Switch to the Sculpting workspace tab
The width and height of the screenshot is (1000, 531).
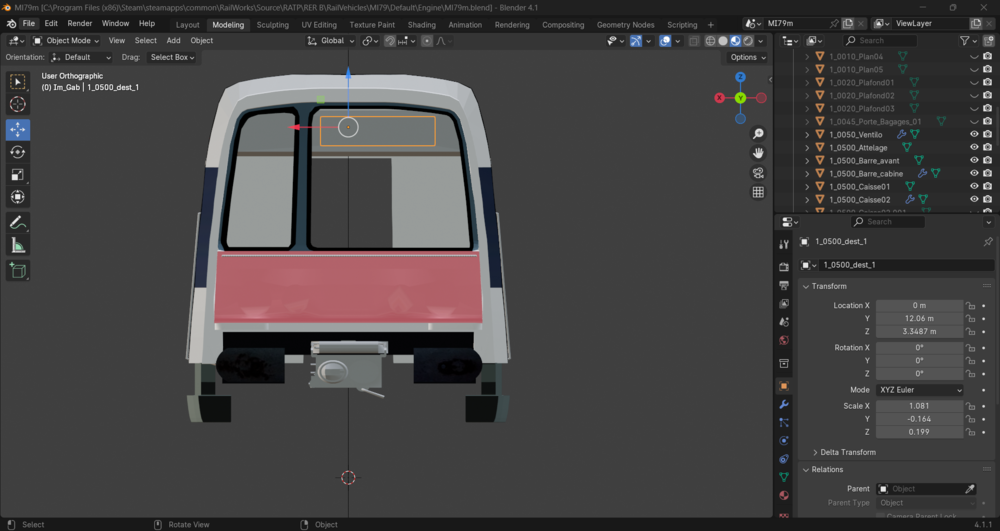(x=272, y=25)
